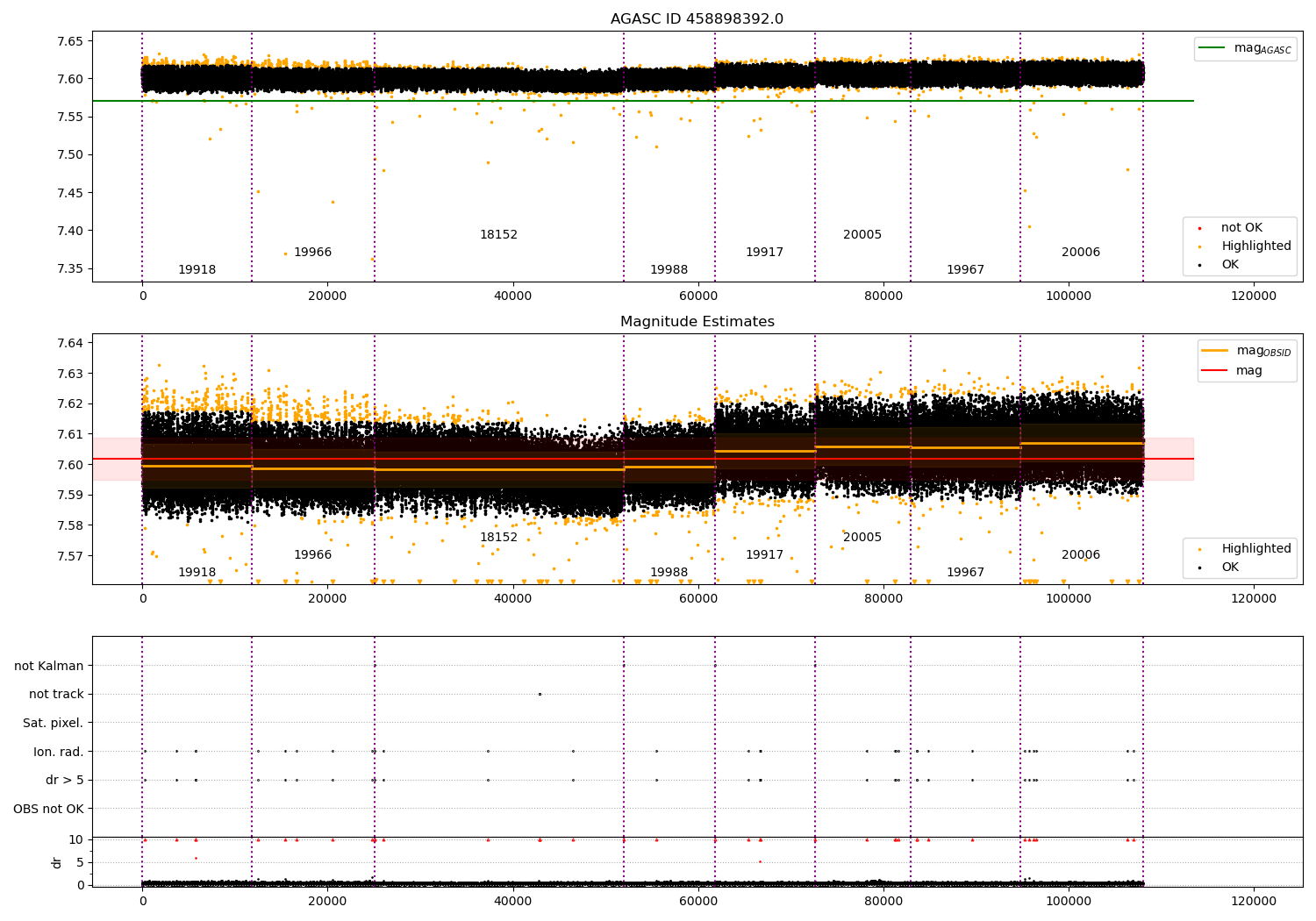Click the 'Magnitude Estimates' plot title

tap(697, 322)
